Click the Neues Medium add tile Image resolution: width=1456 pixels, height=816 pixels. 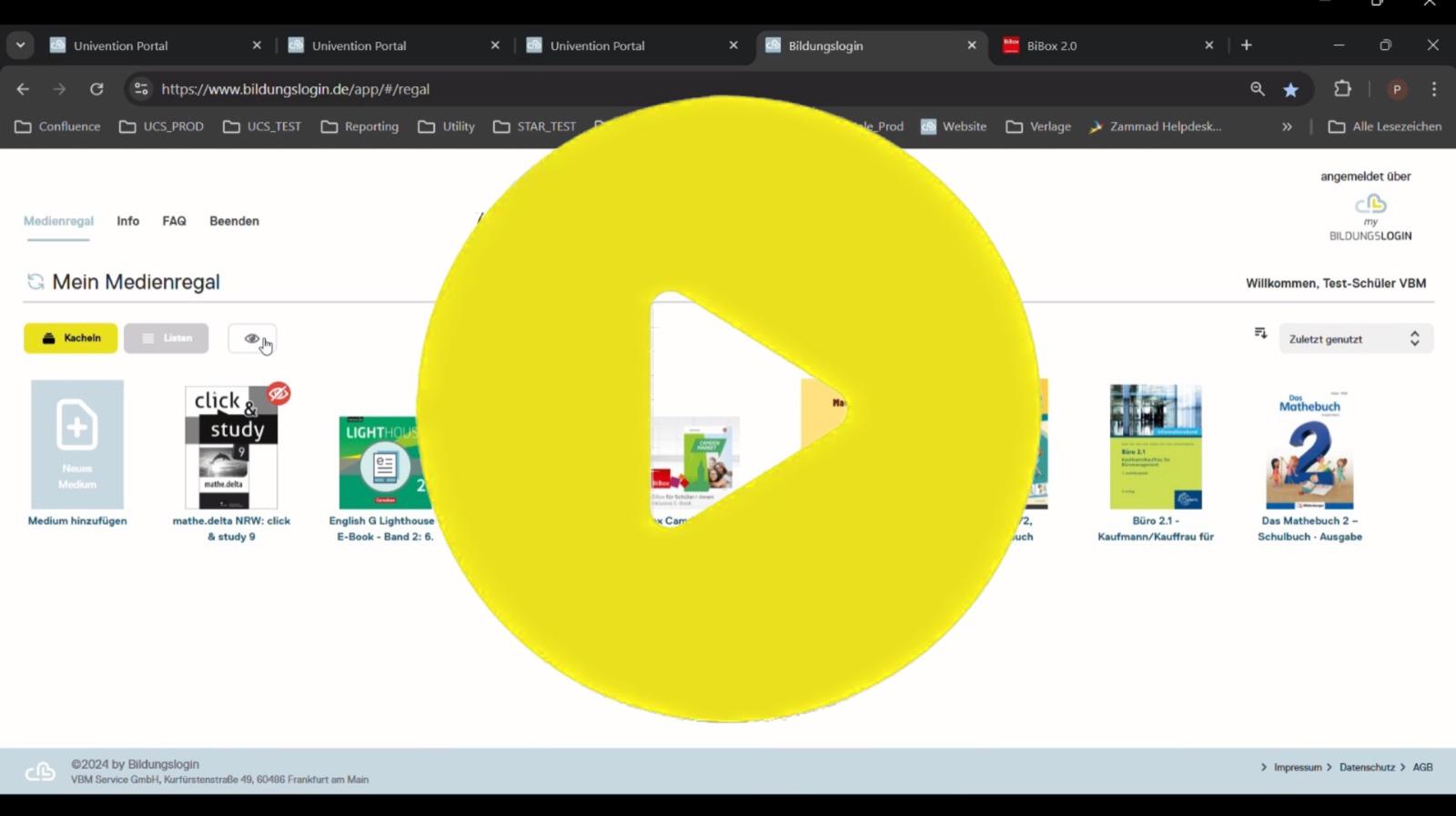77,445
